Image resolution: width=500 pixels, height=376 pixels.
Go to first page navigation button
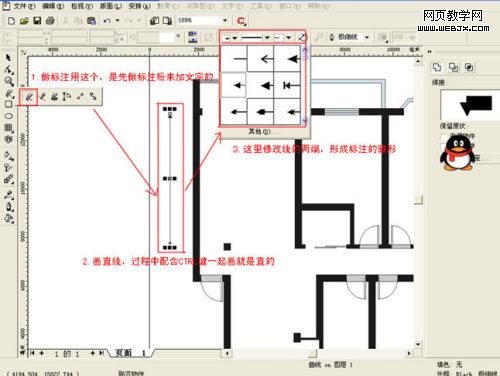(32, 353)
